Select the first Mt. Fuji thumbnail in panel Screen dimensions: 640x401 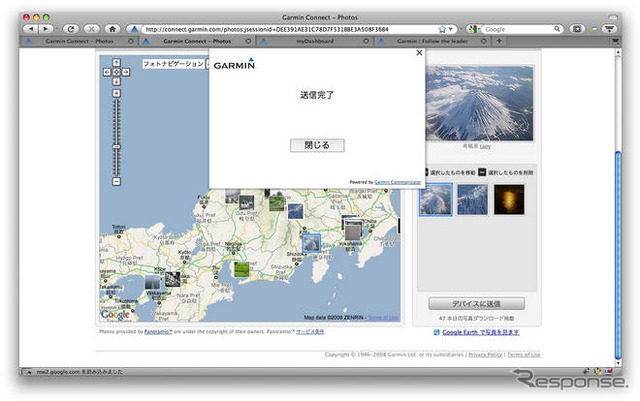pyautogui.click(x=436, y=200)
